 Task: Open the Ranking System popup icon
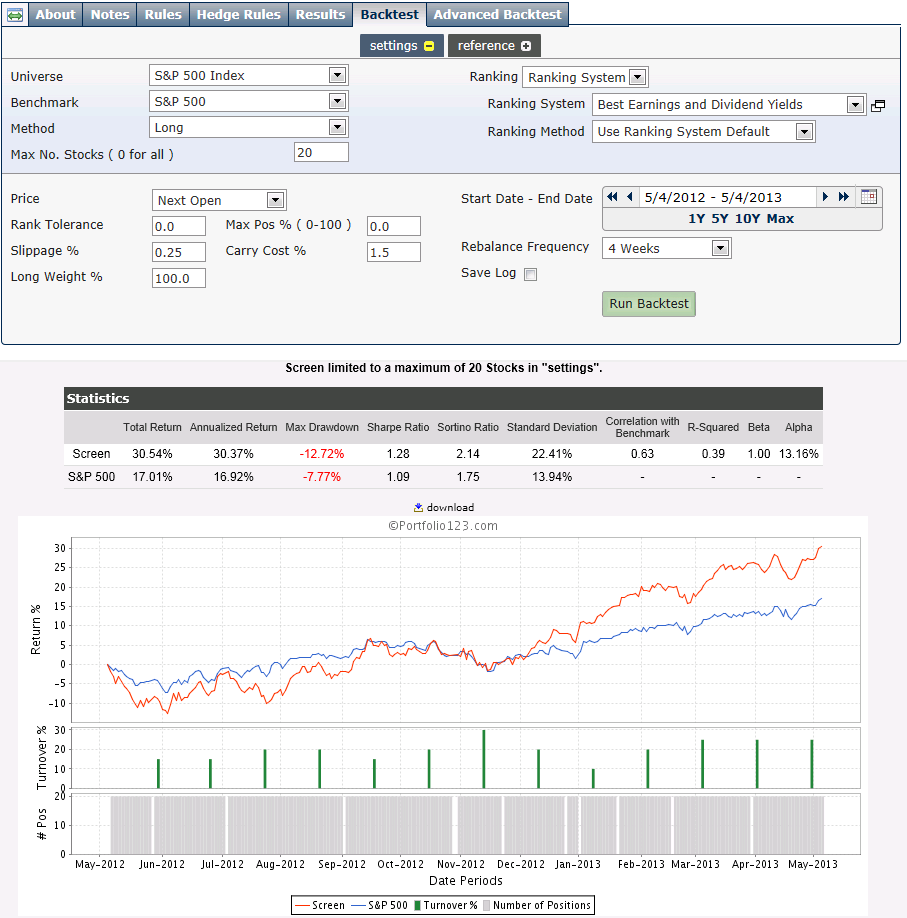point(878,103)
